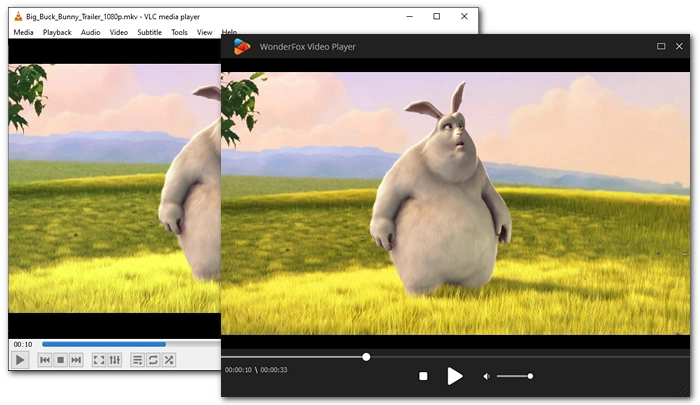Click the WonderFox Video Player logo
Image resolution: width=700 pixels, height=405 pixels.
tap(242, 46)
